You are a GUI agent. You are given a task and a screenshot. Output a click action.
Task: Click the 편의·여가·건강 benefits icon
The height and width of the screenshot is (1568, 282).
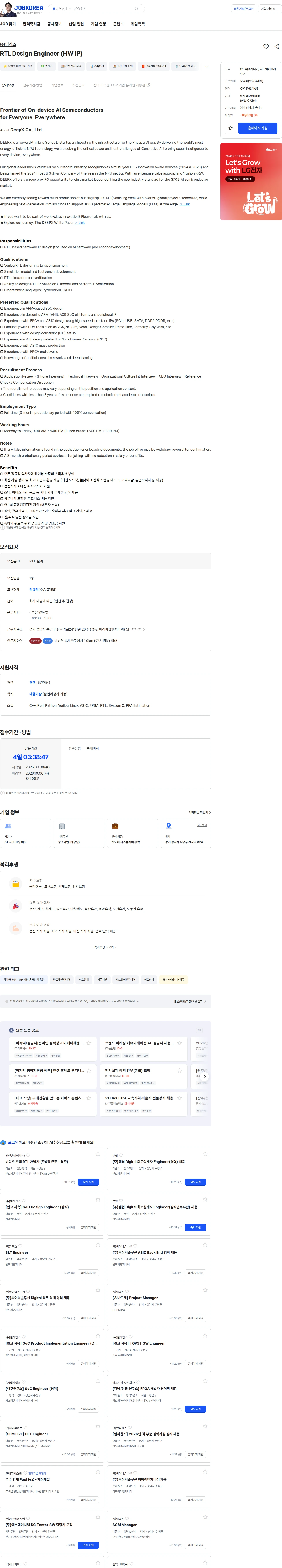pos(16,928)
